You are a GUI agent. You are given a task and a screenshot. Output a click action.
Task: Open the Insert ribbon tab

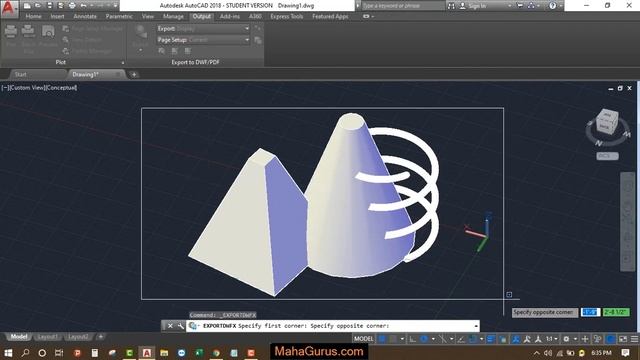[57, 16]
